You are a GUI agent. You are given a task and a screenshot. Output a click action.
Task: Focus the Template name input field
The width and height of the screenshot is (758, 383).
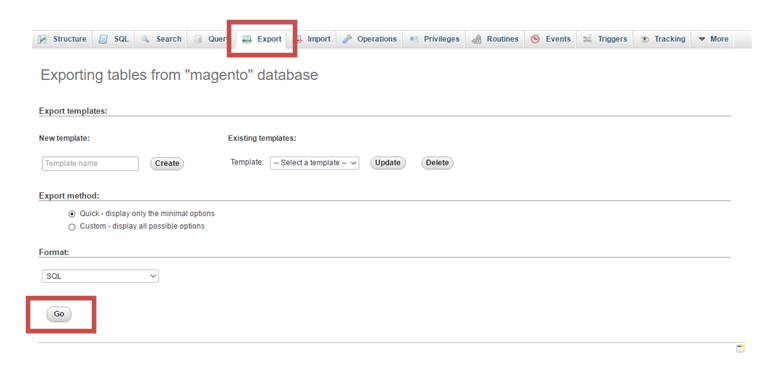click(90, 163)
